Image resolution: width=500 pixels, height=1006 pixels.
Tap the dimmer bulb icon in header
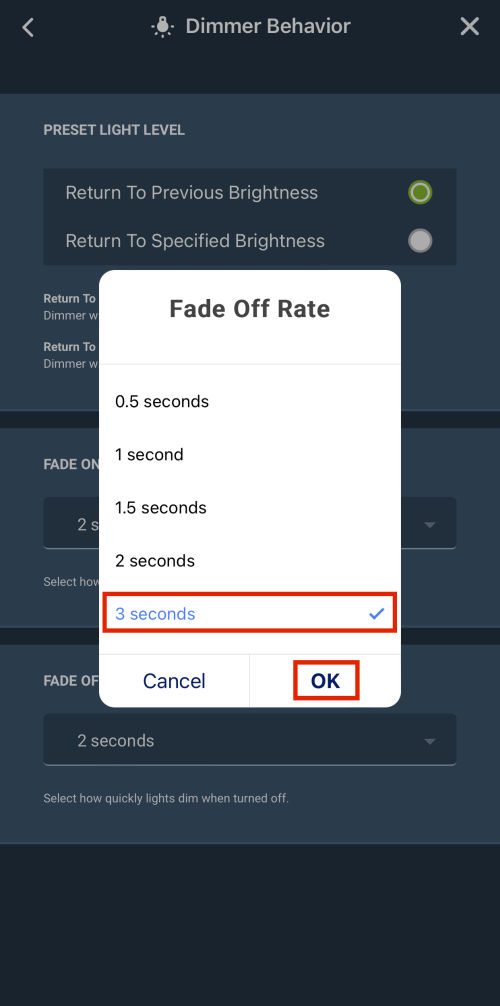(x=164, y=27)
